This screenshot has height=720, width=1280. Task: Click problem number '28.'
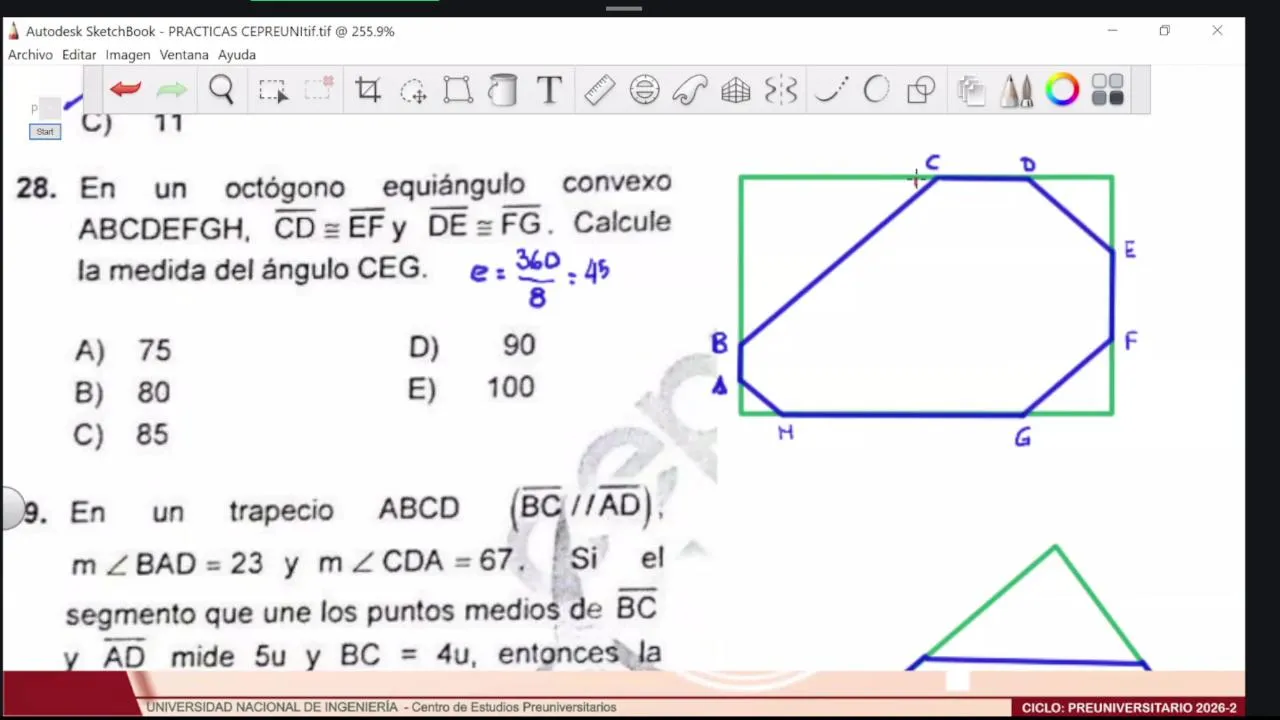tap(37, 188)
